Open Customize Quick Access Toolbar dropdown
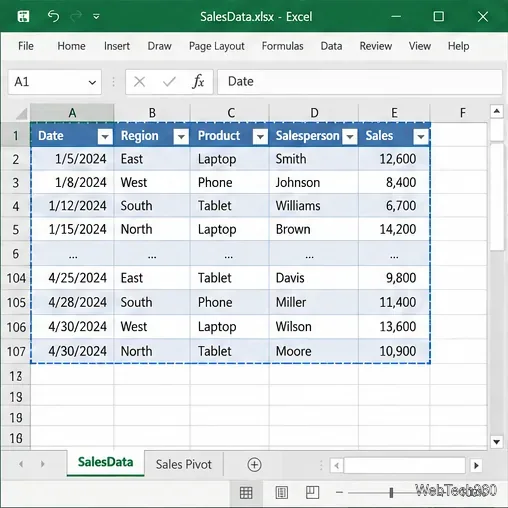 (96, 16)
